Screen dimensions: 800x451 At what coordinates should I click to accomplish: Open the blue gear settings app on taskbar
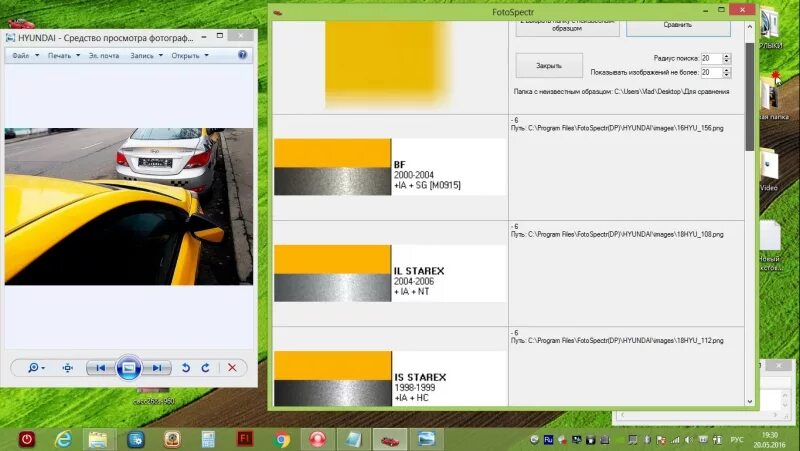click(x=136, y=439)
